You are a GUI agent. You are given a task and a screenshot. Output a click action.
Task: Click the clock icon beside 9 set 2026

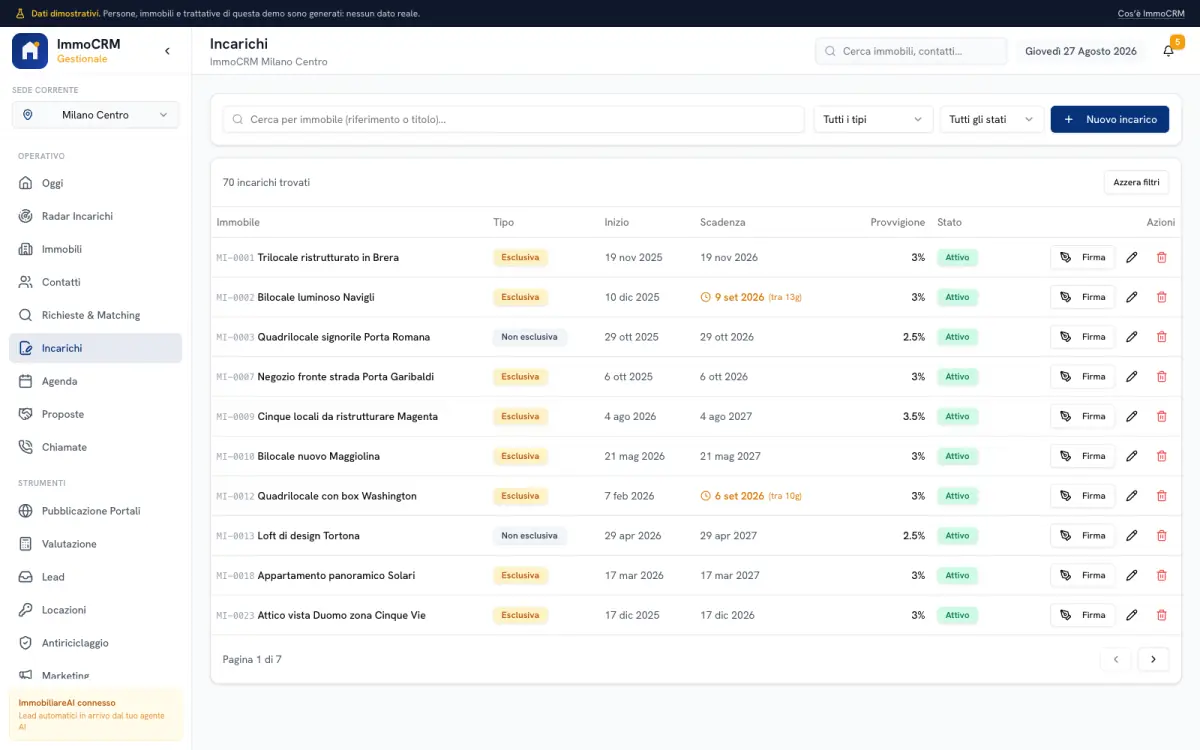706,297
